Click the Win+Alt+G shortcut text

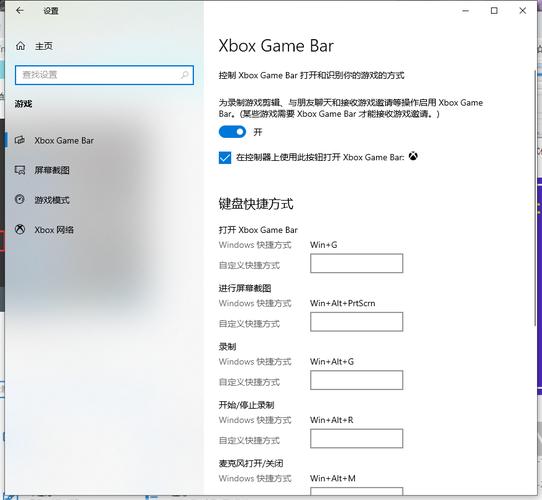tap(332, 362)
